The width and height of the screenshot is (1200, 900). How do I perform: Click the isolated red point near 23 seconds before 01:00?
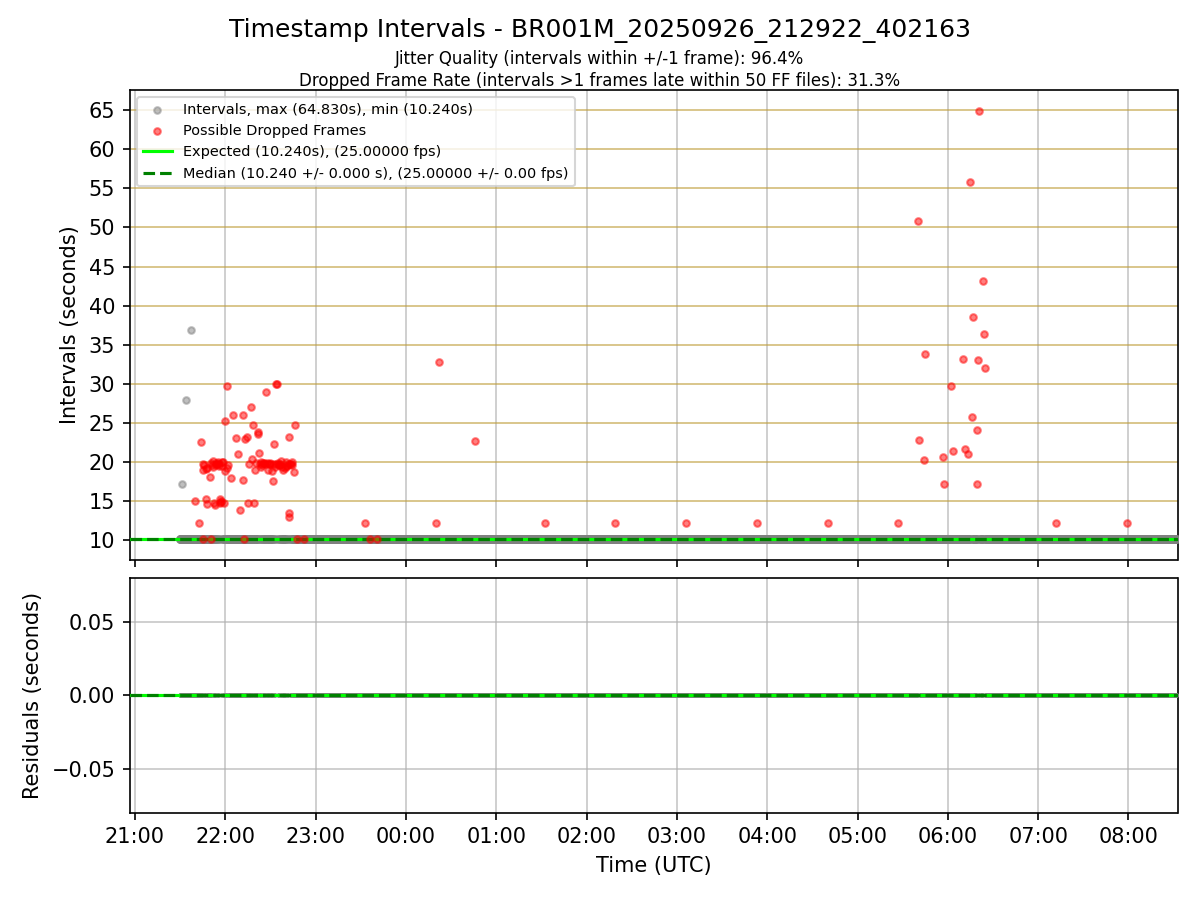[475, 441]
